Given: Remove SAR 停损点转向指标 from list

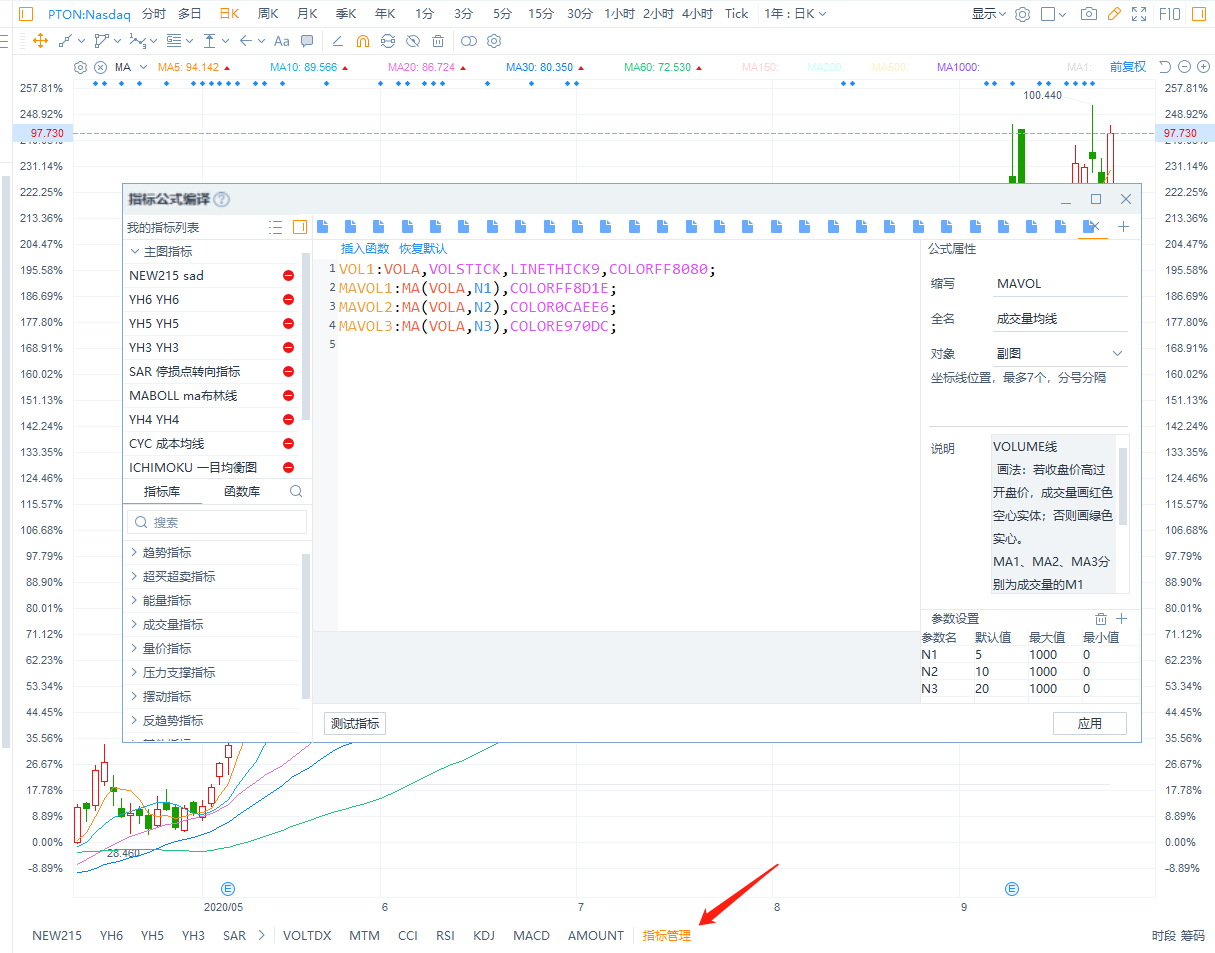Looking at the screenshot, I should pos(288,372).
